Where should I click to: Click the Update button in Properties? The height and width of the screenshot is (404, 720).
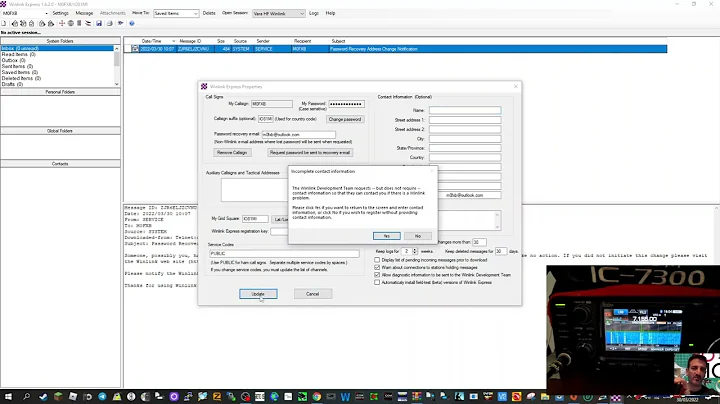[x=258, y=294]
